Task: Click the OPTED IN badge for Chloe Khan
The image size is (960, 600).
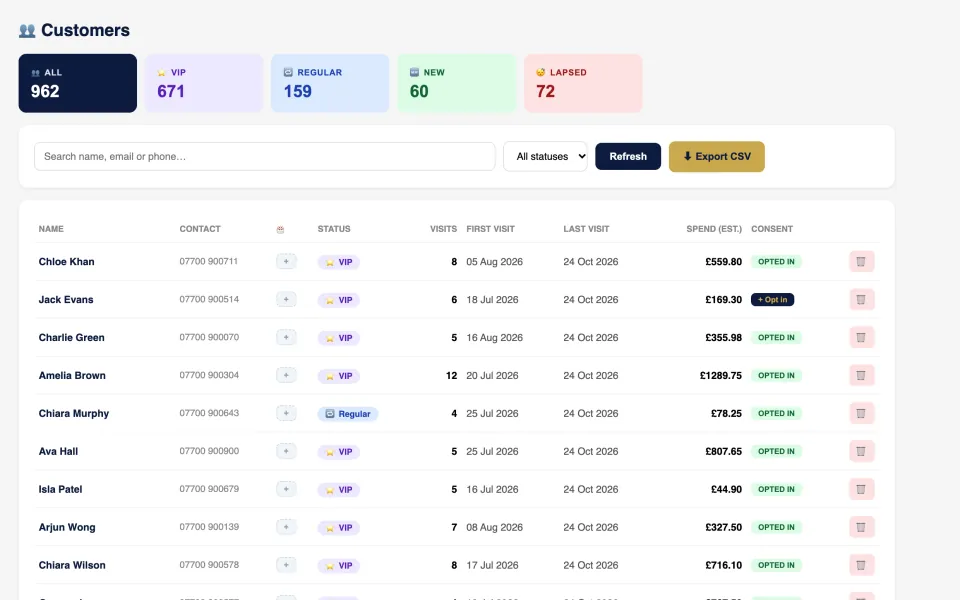Action: pyautogui.click(x=776, y=261)
